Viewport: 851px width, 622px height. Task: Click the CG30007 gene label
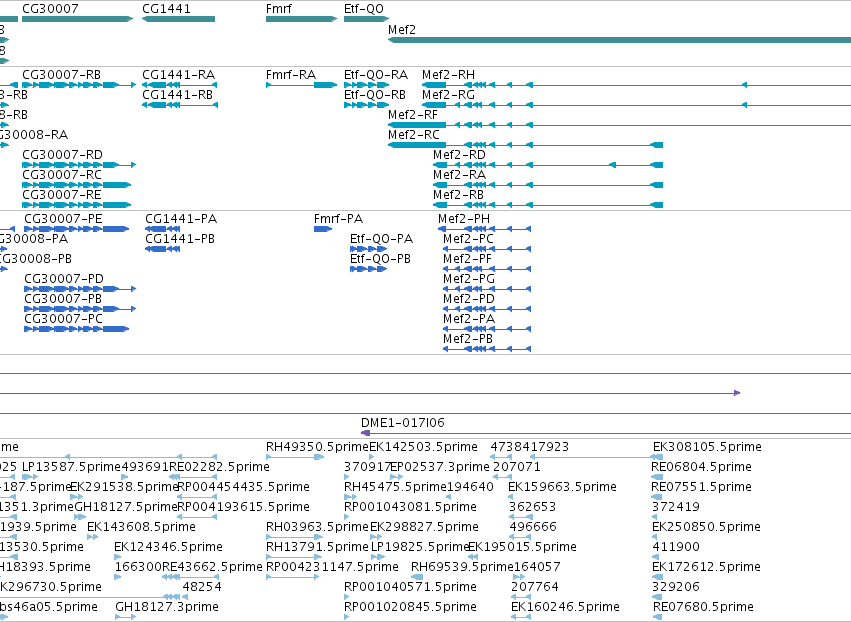[50, 9]
